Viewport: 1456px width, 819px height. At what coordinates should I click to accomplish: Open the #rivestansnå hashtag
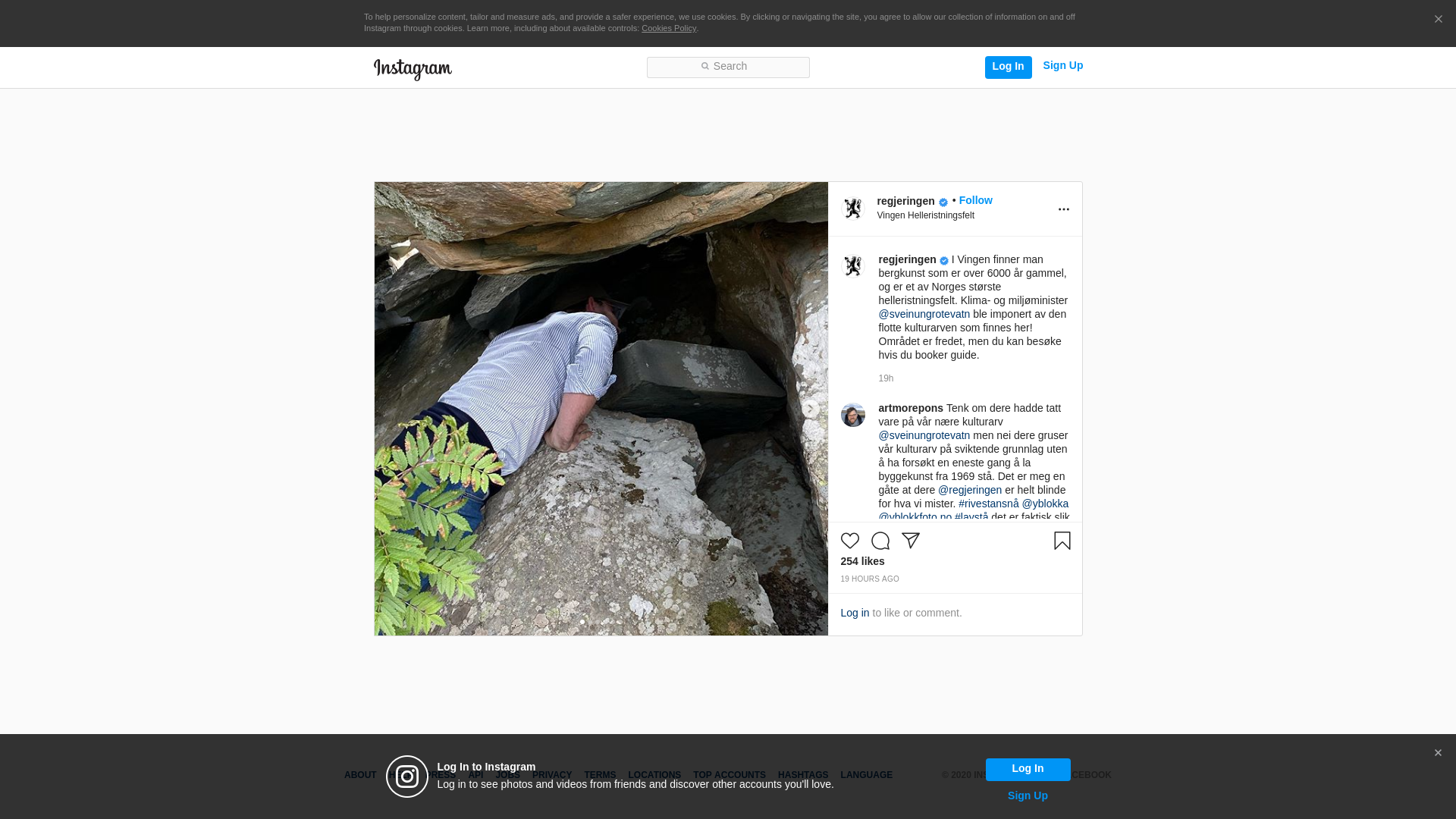pyautogui.click(x=988, y=504)
